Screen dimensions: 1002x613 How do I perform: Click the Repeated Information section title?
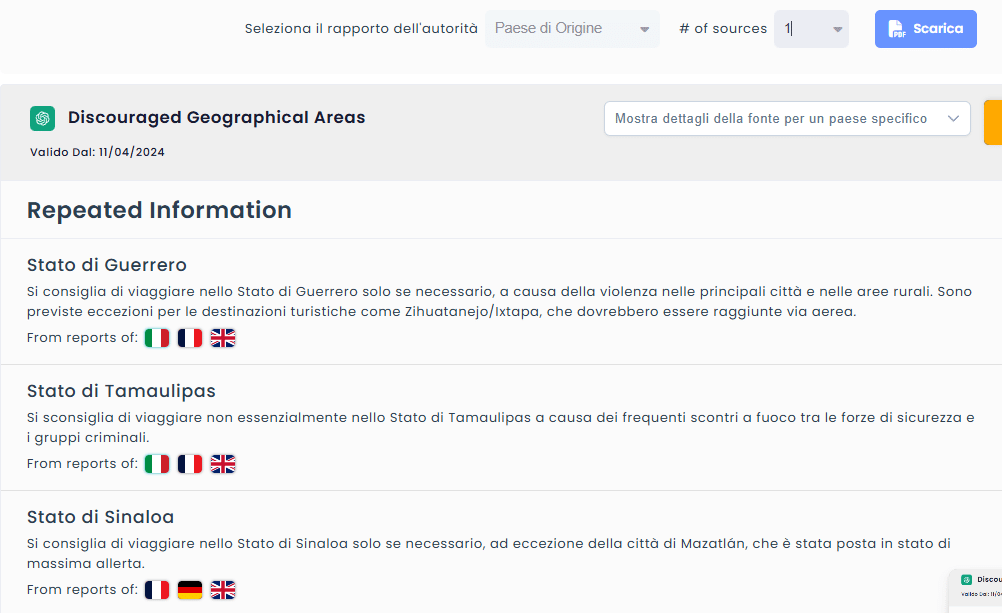point(159,210)
